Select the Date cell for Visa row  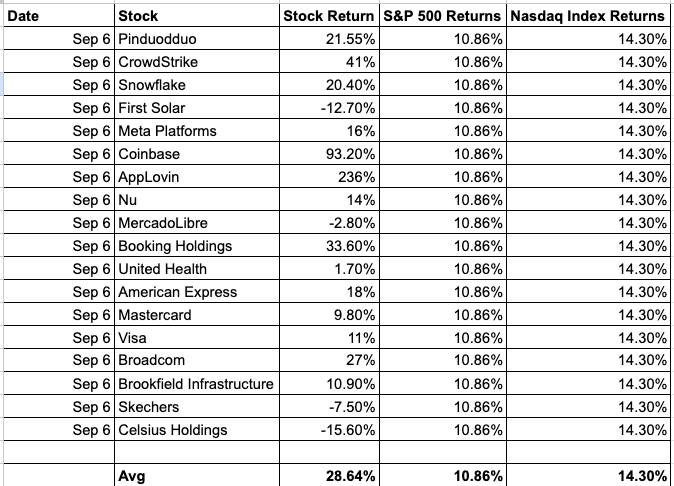[59, 337]
